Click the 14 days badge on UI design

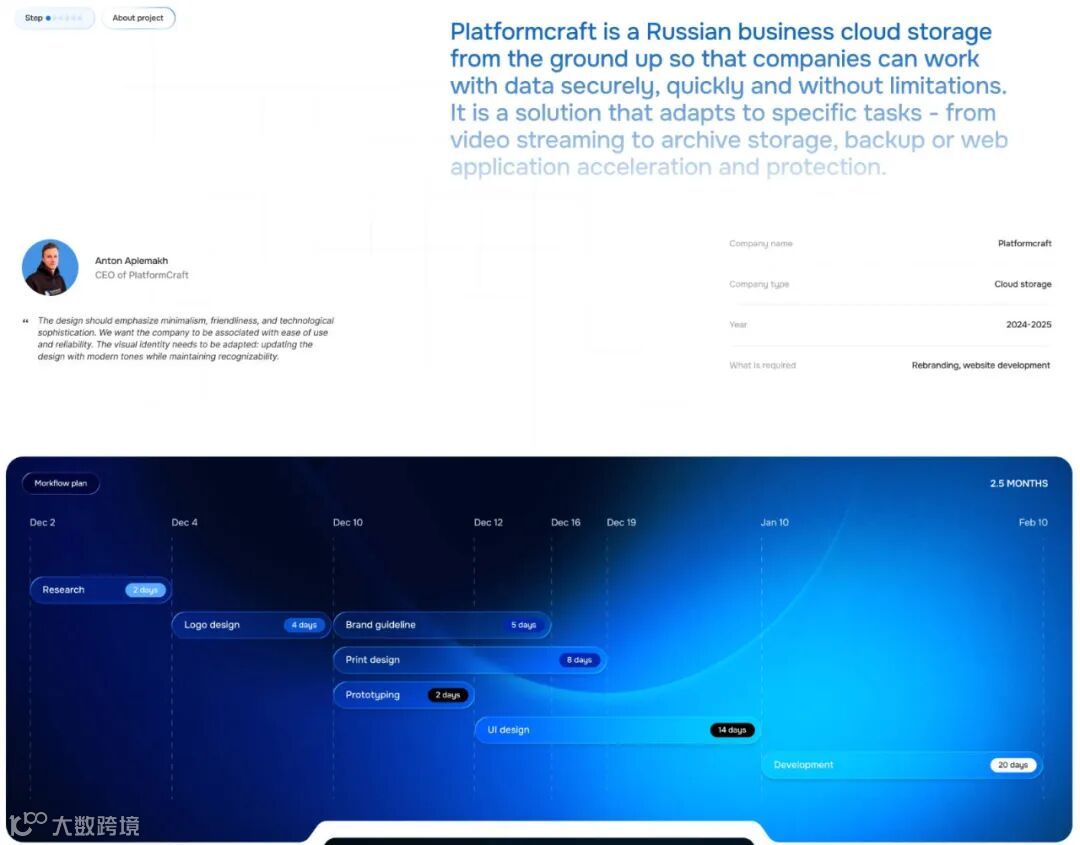pos(731,730)
